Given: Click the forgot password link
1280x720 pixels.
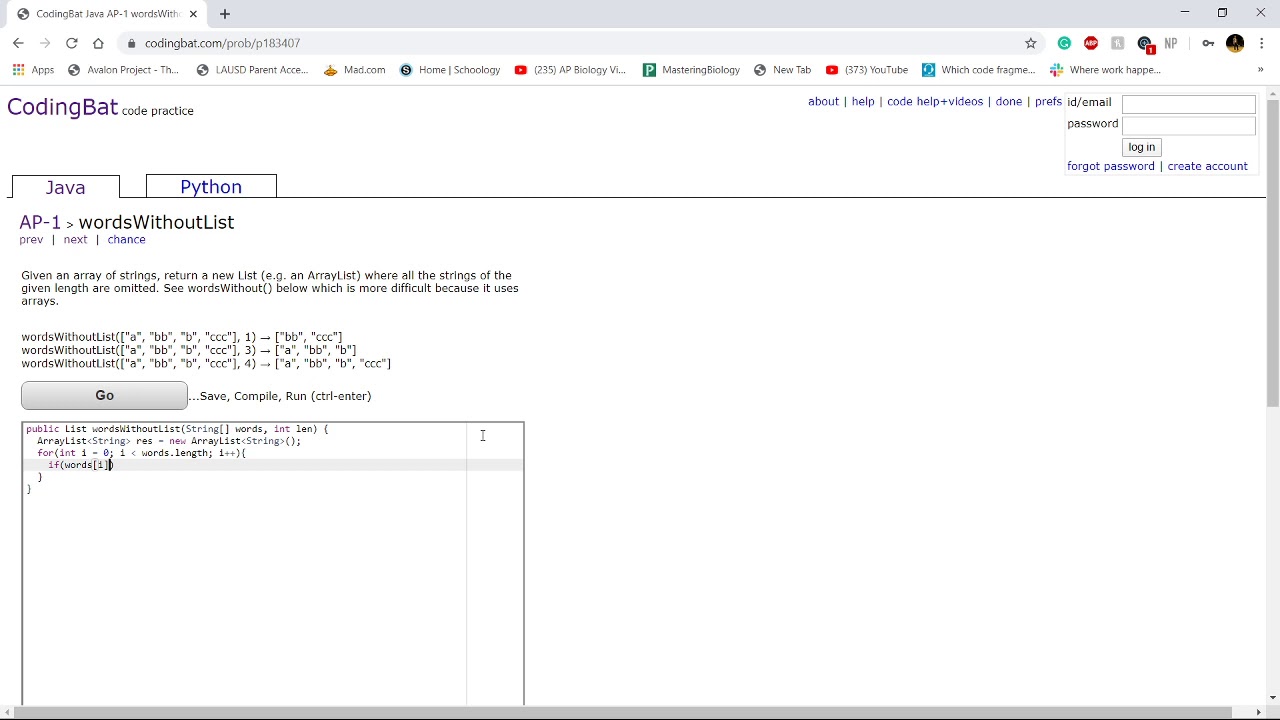Looking at the screenshot, I should click(x=1111, y=166).
